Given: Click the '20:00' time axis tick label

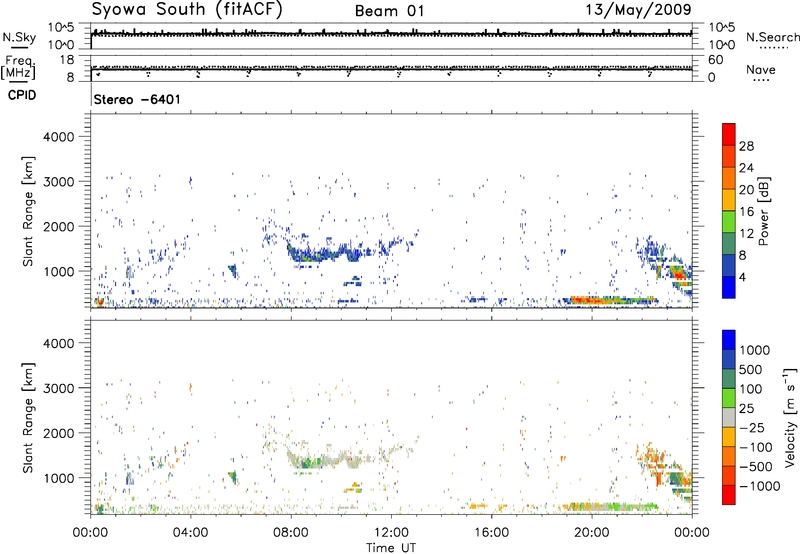Looking at the screenshot, I should tap(592, 533).
